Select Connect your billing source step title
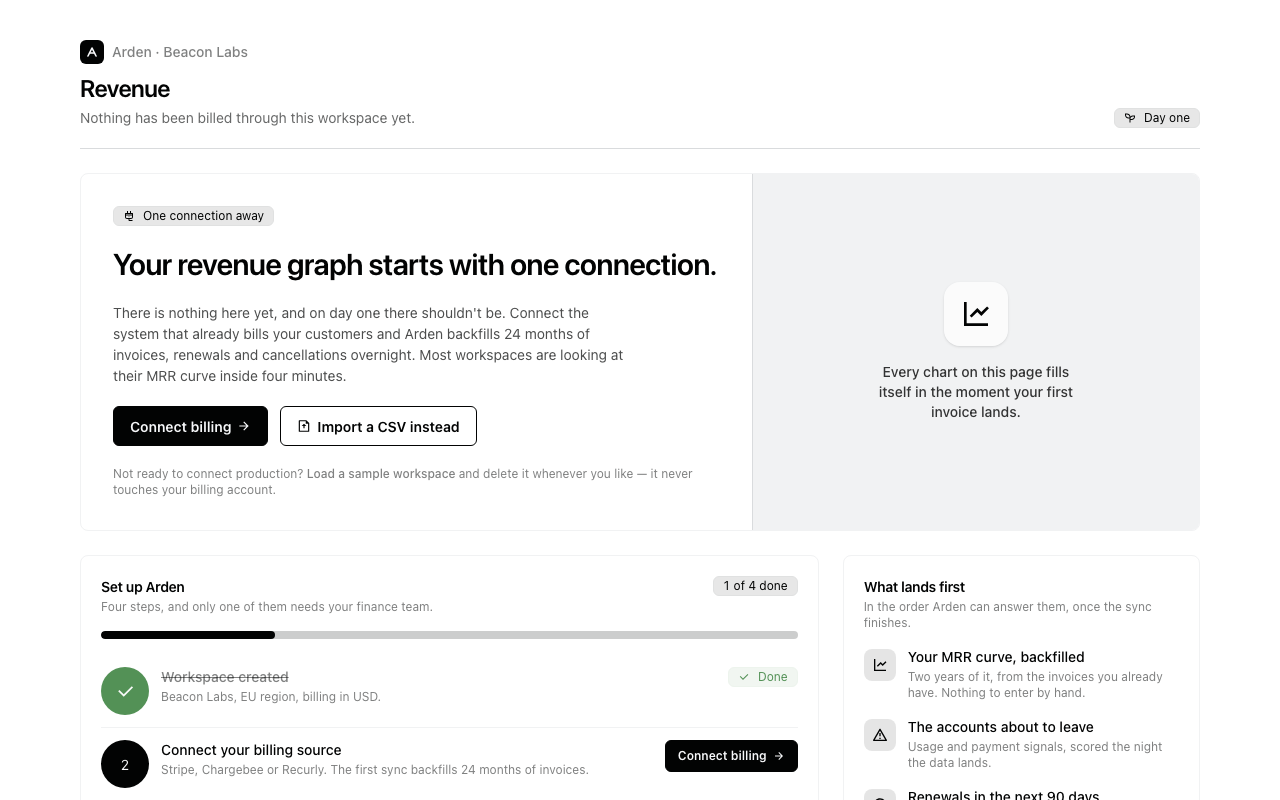The width and height of the screenshot is (1280, 800). 251,750
